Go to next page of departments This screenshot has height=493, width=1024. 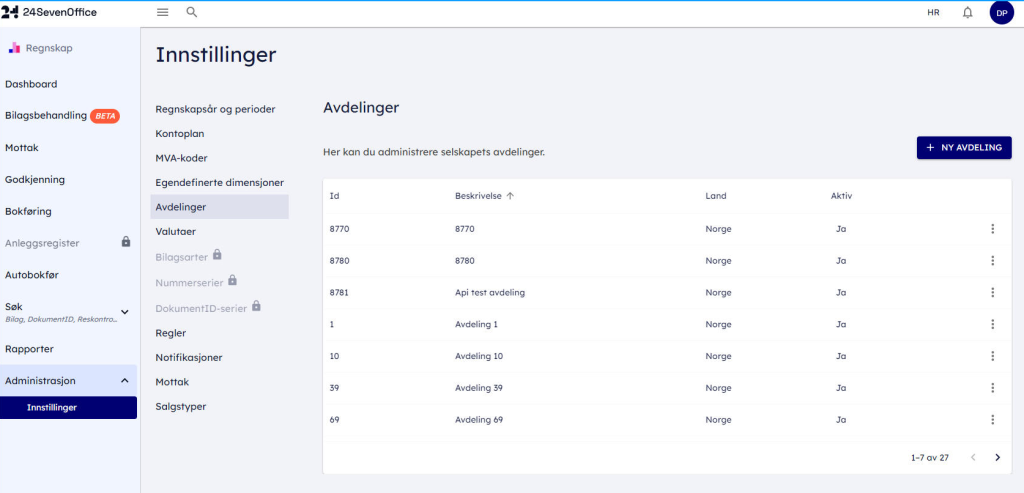click(x=997, y=458)
